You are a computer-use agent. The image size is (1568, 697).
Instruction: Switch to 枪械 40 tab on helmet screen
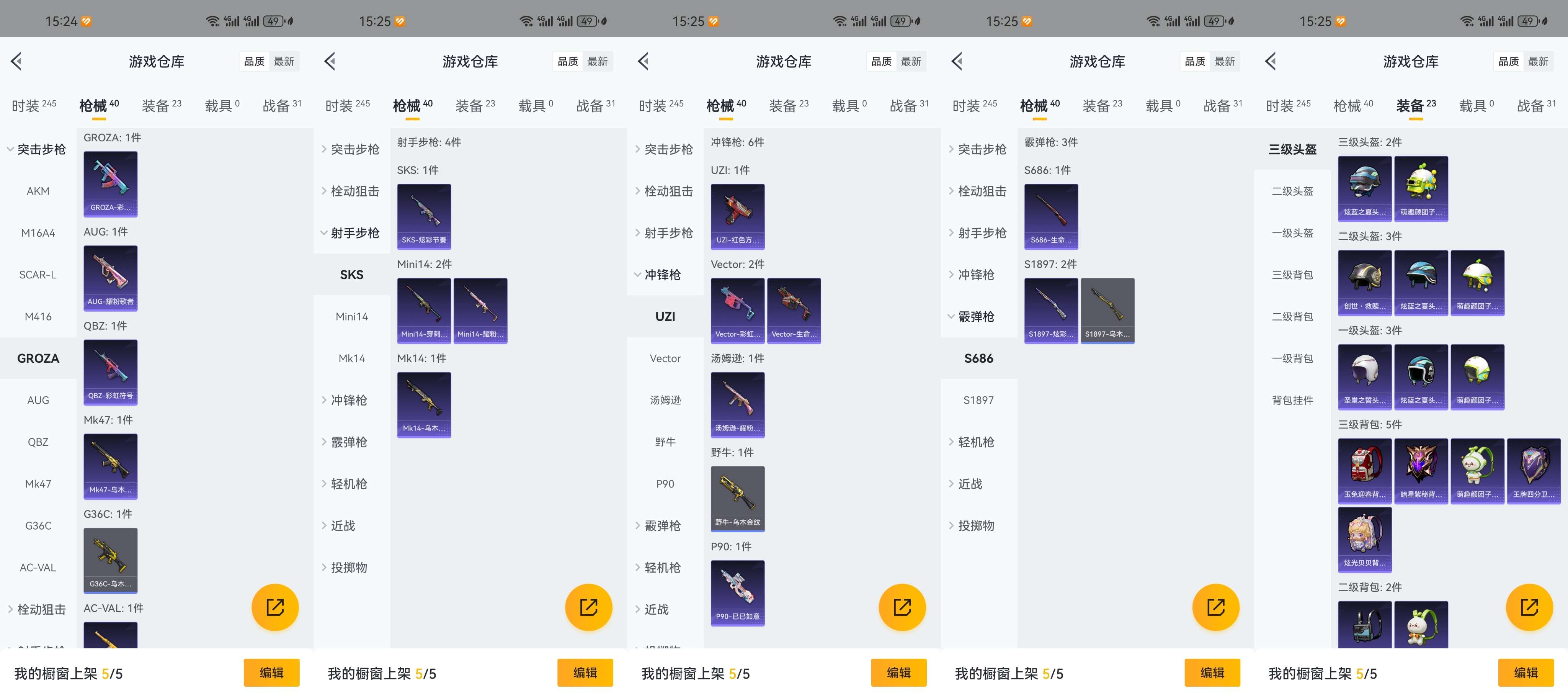[1353, 105]
